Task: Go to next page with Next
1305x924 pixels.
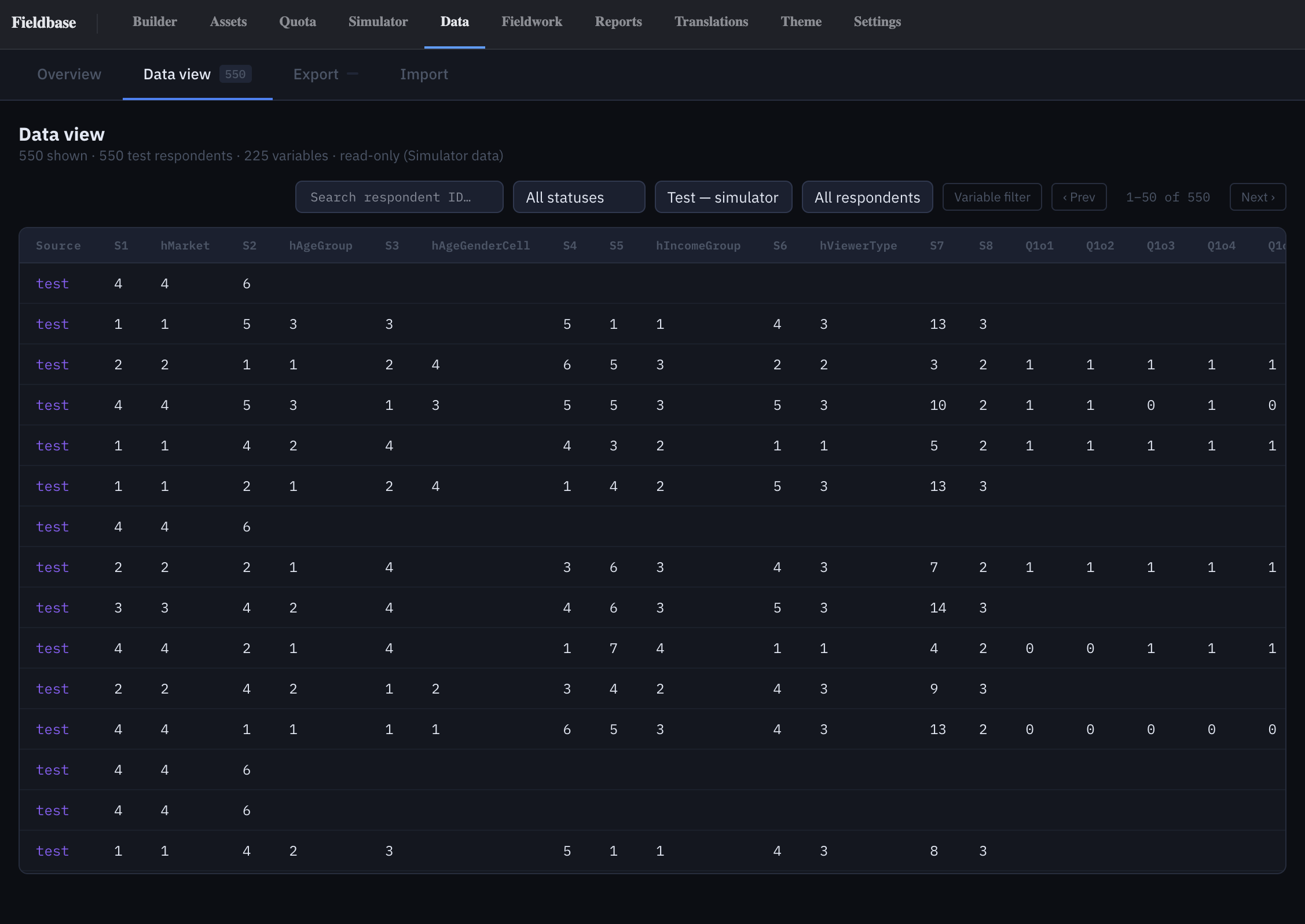Action: tap(1258, 197)
